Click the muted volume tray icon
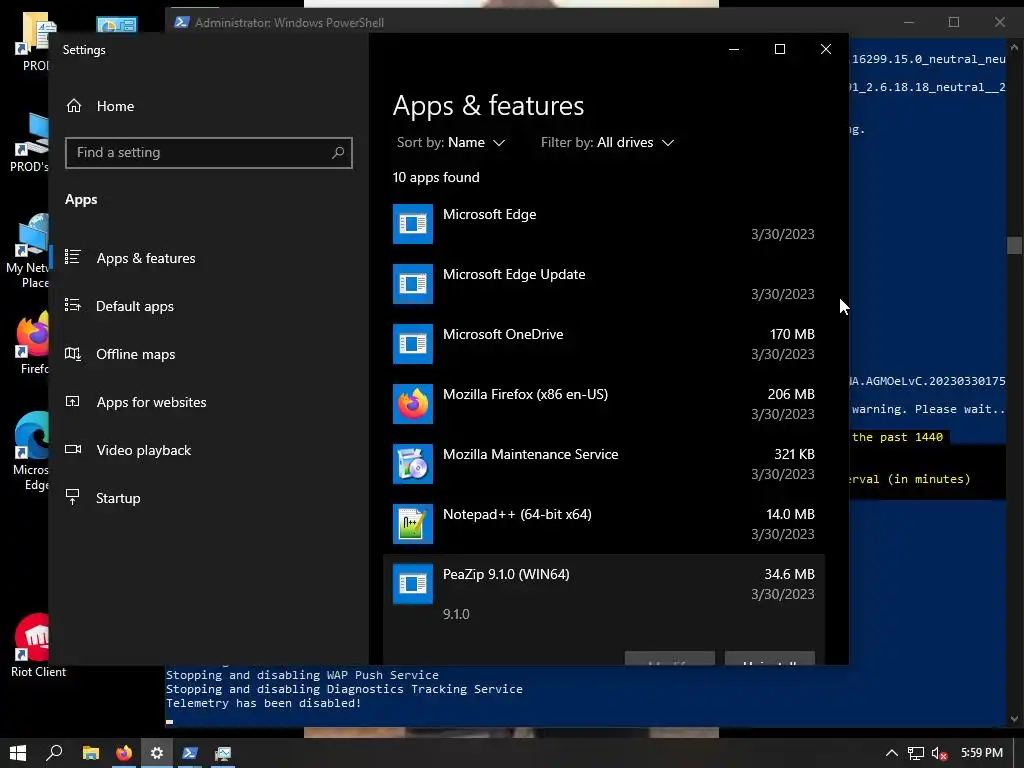 pos(939,753)
